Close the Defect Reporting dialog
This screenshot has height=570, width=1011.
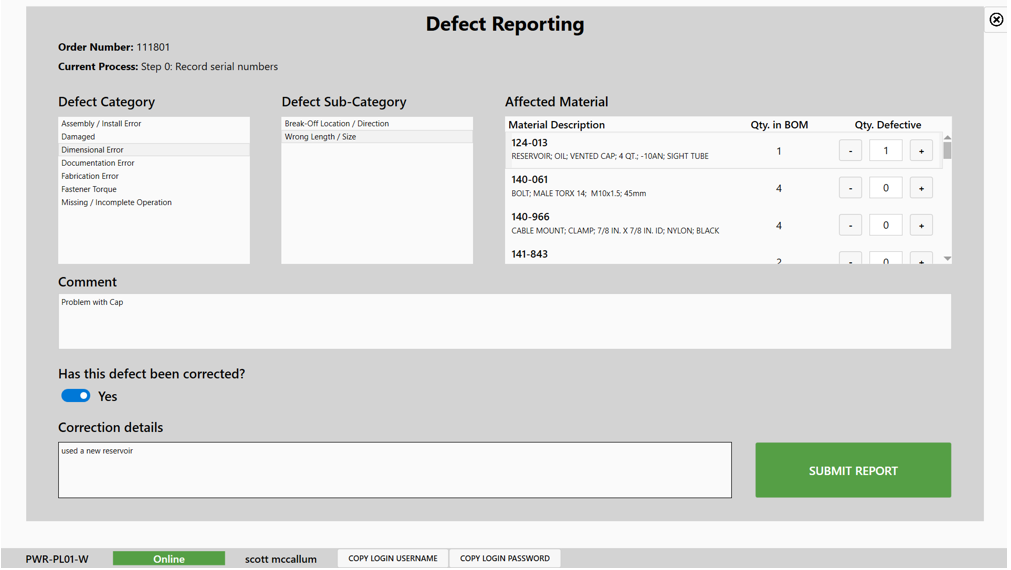(x=996, y=20)
